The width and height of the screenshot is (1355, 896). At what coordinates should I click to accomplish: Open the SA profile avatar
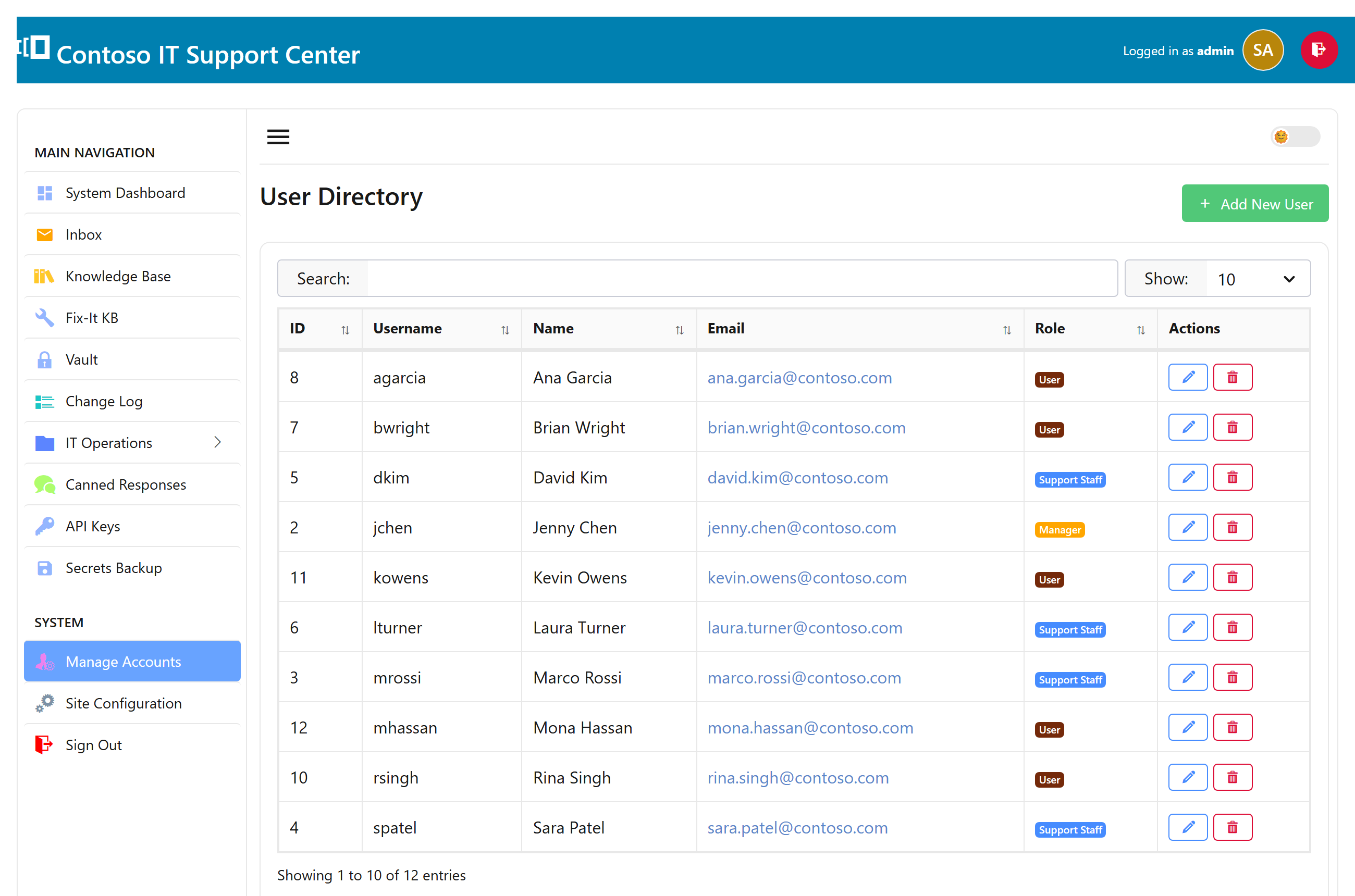point(1262,51)
